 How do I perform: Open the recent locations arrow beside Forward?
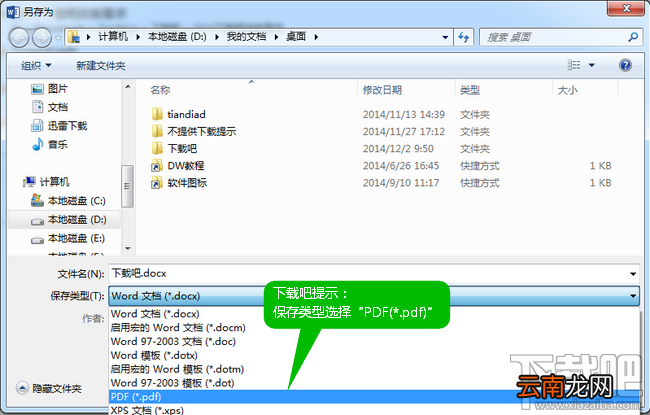click(x=58, y=38)
